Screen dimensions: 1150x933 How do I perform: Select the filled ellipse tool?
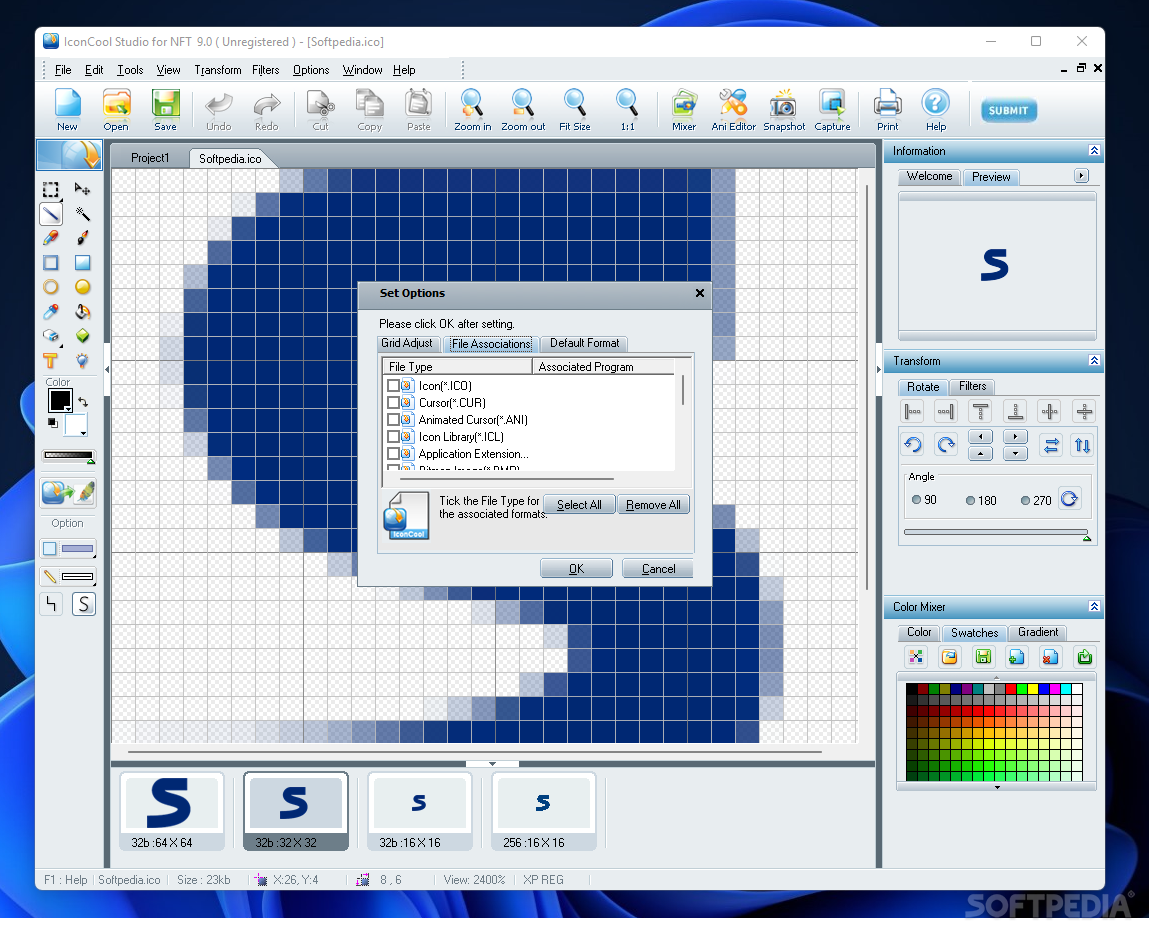pos(83,287)
